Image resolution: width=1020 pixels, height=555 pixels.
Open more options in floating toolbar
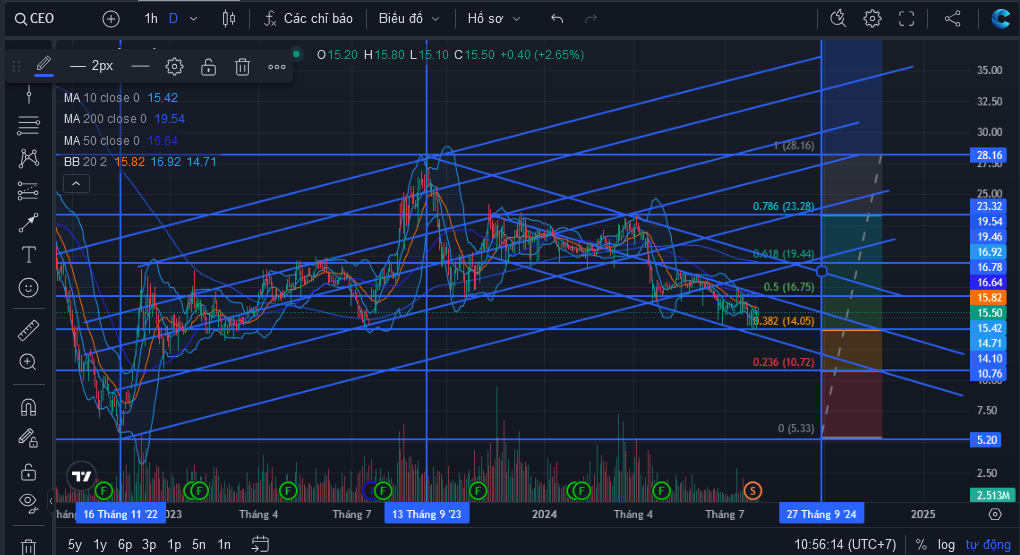pyautogui.click(x=276, y=66)
